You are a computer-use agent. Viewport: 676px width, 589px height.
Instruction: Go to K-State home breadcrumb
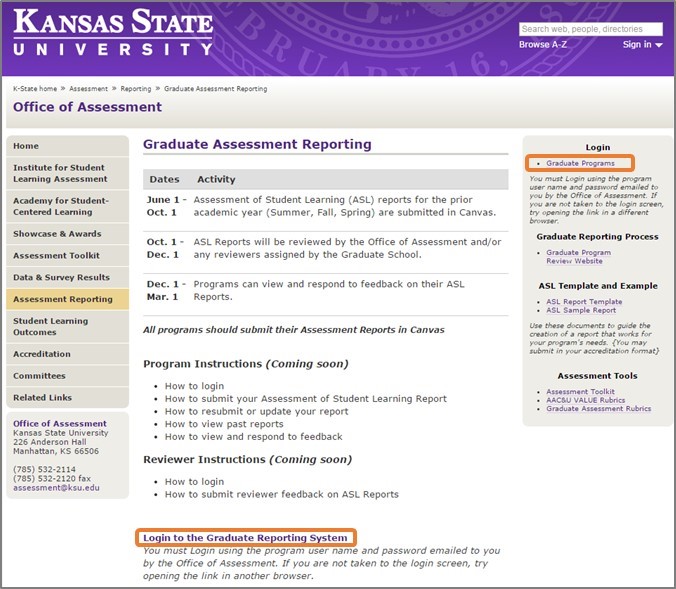point(35,89)
